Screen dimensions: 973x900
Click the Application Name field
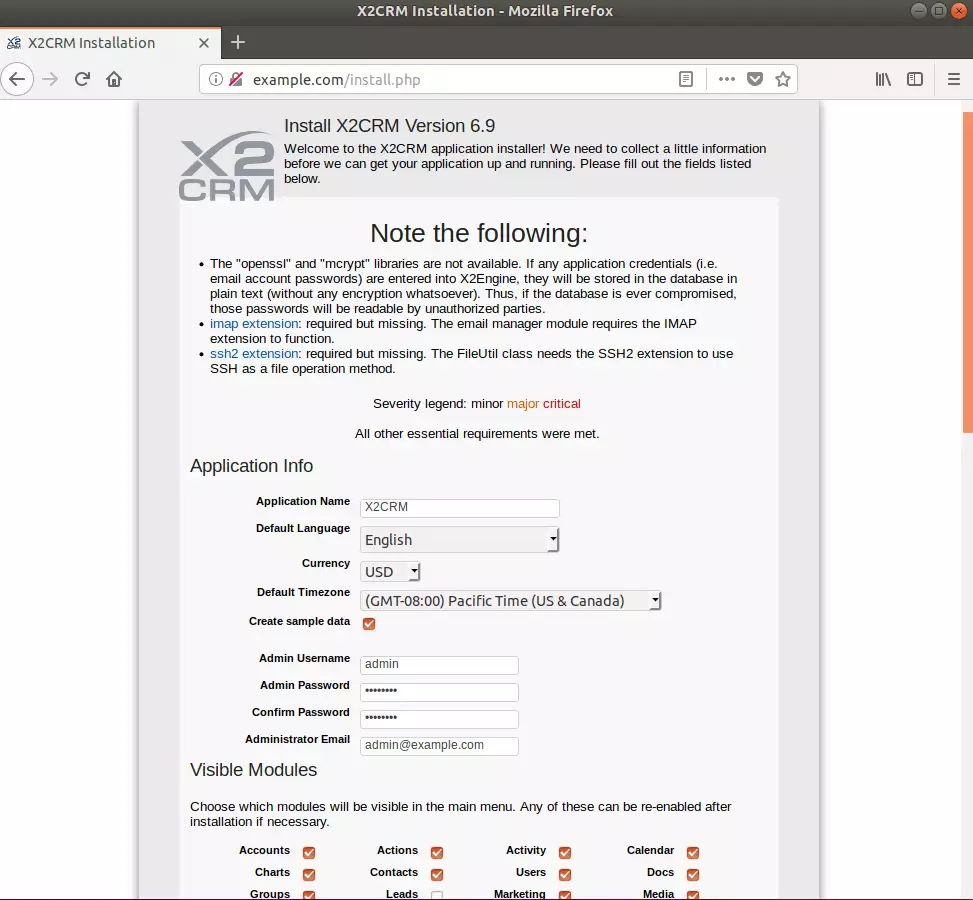(459, 508)
